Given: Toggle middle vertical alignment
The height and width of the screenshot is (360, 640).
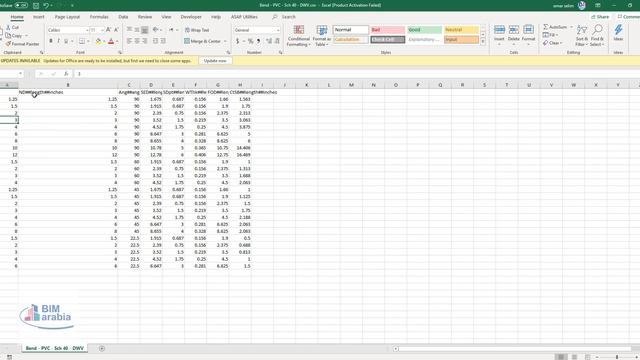Looking at the screenshot, I should [137, 30].
